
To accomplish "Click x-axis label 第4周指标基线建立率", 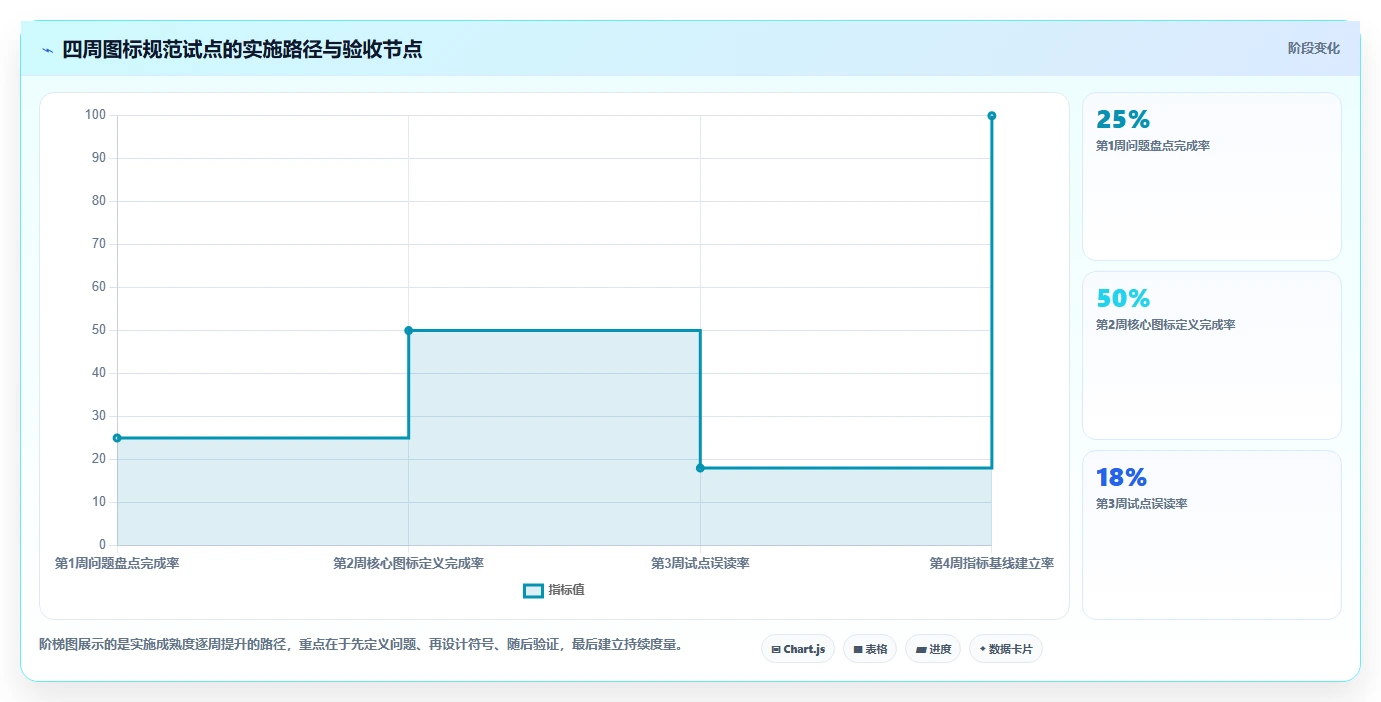I will coord(992,564).
